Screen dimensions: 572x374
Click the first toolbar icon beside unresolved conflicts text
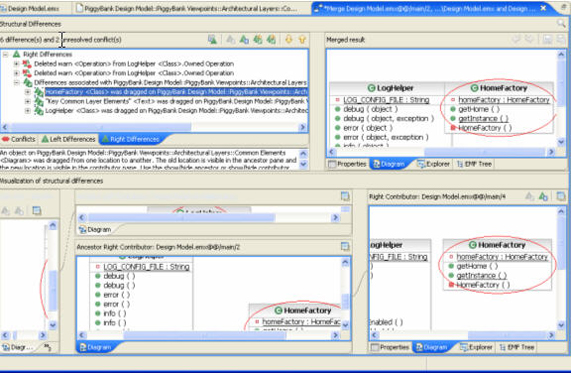point(212,39)
